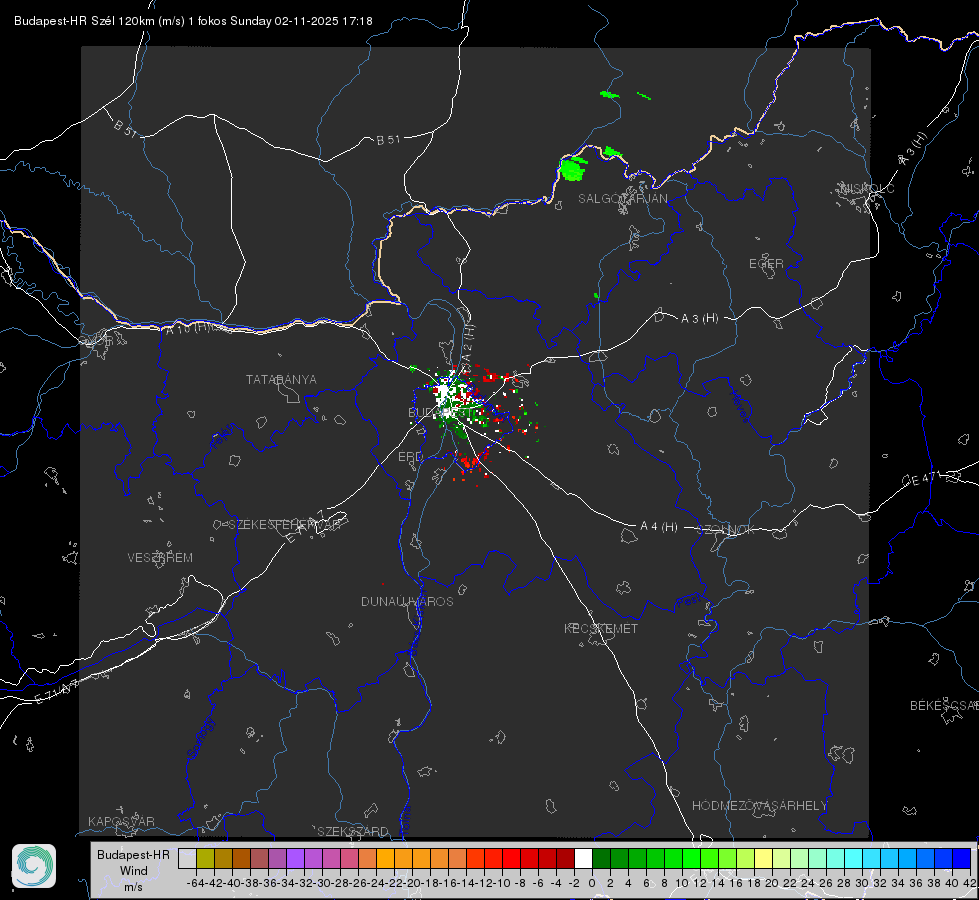Viewport: 979px width, 900px height.
Task: Click the SZÉKESFEHÉRVÁR city label
Action: coord(284,525)
